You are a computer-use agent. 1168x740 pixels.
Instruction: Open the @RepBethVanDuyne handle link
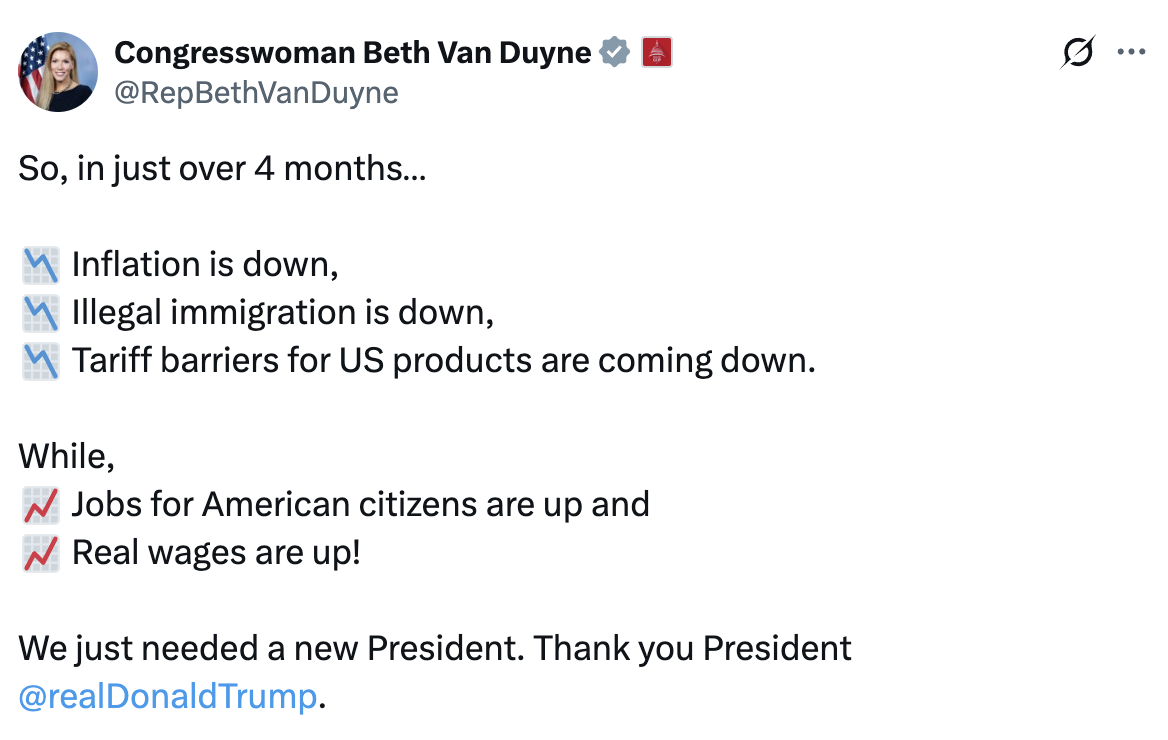[256, 93]
